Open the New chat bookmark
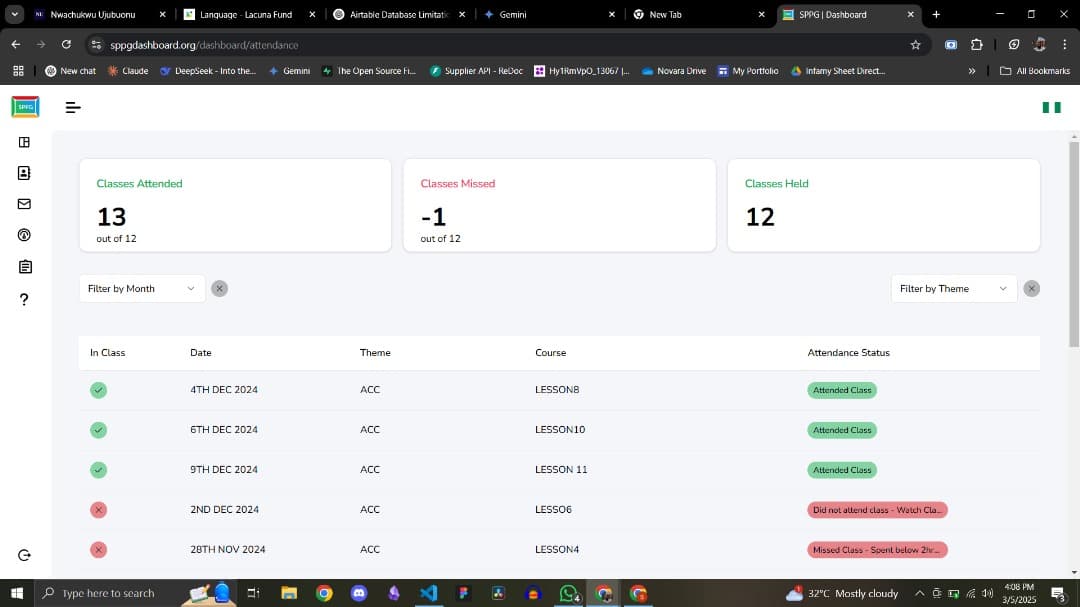This screenshot has width=1080, height=607. 70,71
